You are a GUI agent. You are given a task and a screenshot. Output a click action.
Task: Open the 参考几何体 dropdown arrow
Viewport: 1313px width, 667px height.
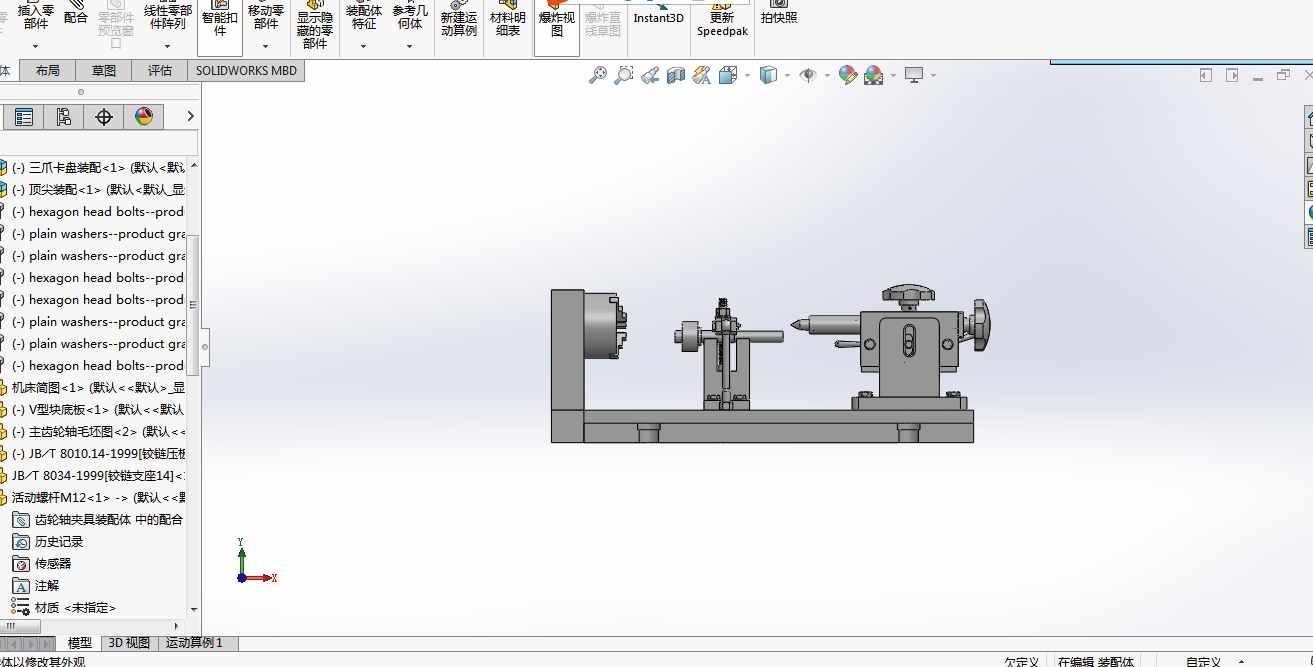coord(410,46)
